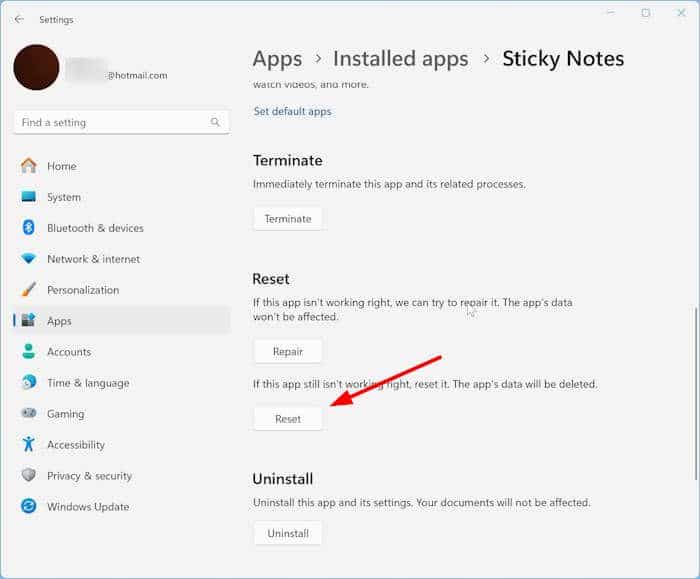Click the Reset section heading
Screen dimensions: 700x579
click(271, 279)
